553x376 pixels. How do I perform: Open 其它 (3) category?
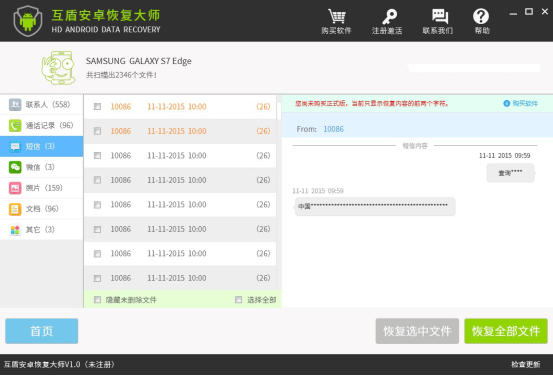42,230
